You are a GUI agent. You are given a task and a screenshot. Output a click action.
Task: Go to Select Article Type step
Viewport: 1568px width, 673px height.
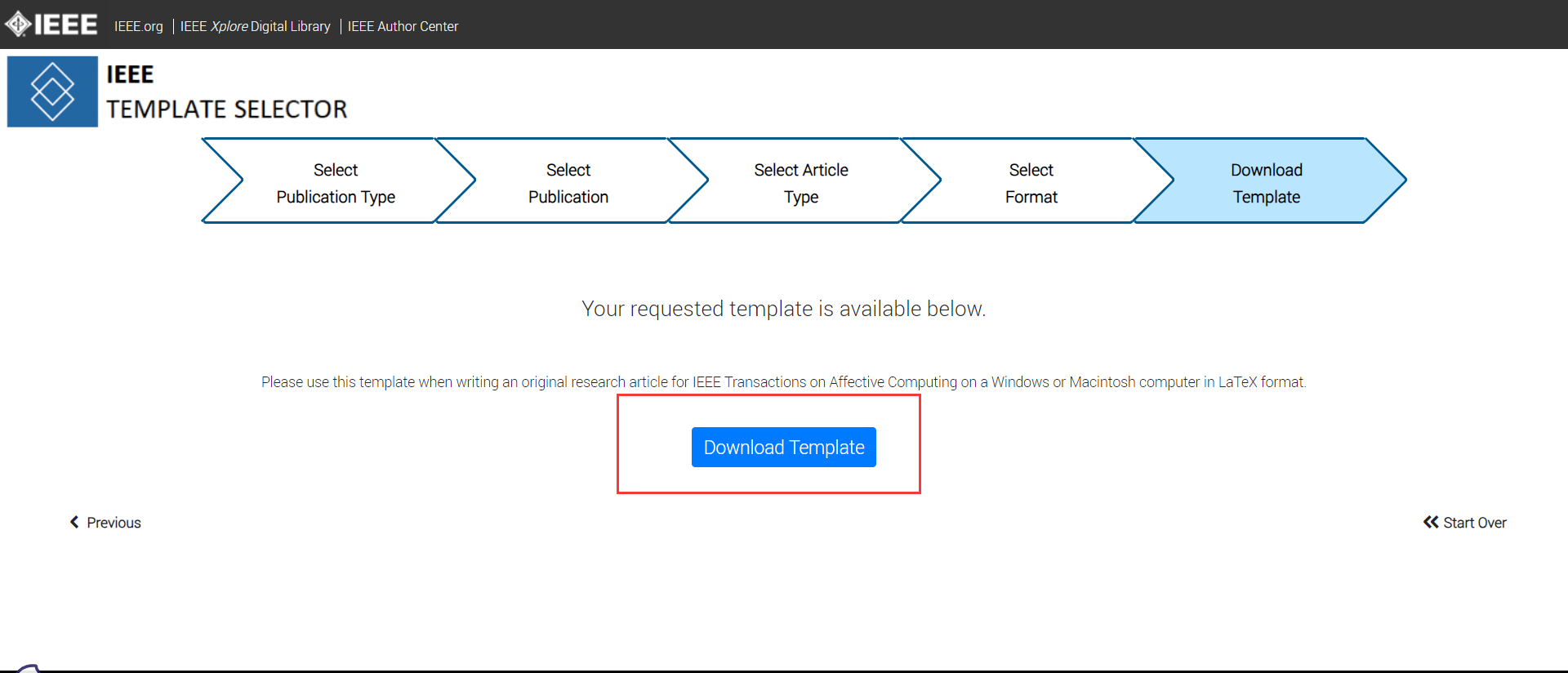coord(801,183)
